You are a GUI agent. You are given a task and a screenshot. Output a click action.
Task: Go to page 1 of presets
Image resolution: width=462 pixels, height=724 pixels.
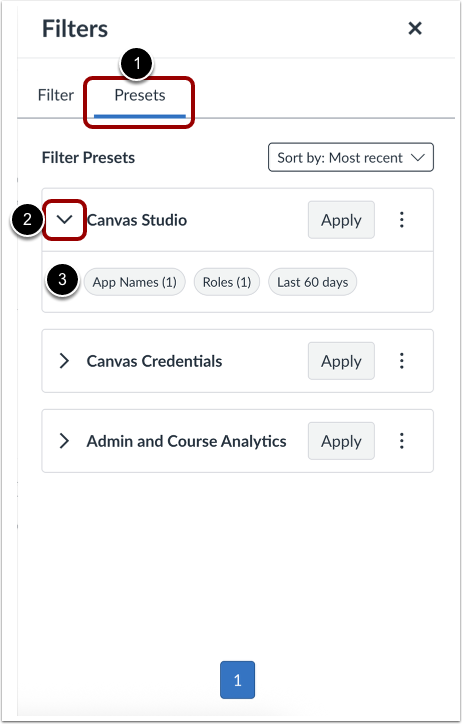(237, 680)
